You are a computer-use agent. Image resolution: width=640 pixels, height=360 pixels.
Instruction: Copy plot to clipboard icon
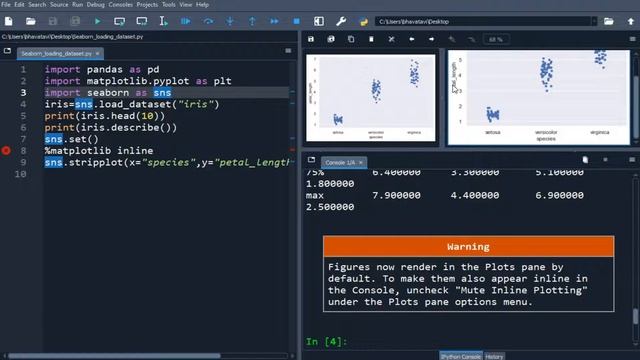coord(351,39)
